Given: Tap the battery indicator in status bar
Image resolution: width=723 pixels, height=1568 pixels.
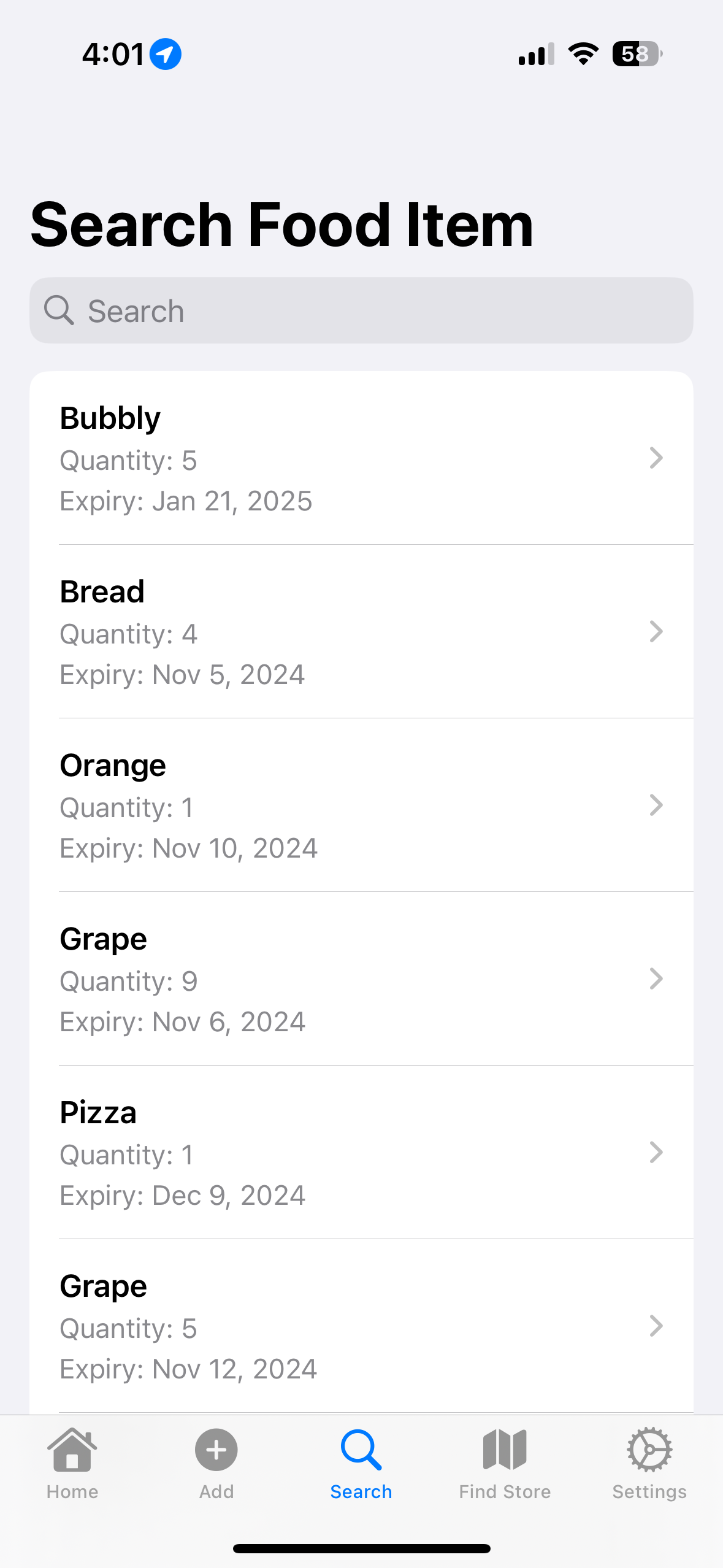Looking at the screenshot, I should pos(637,54).
